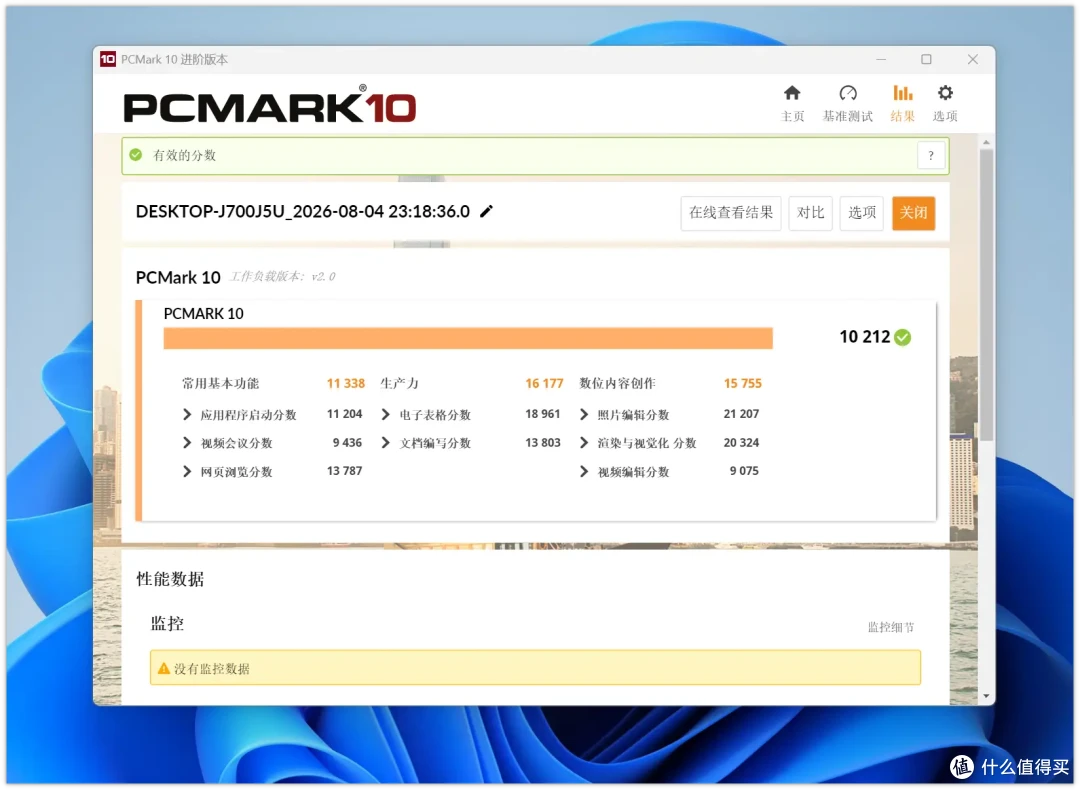
Task: Click the green checkmark beside 10 212
Action: click(903, 337)
